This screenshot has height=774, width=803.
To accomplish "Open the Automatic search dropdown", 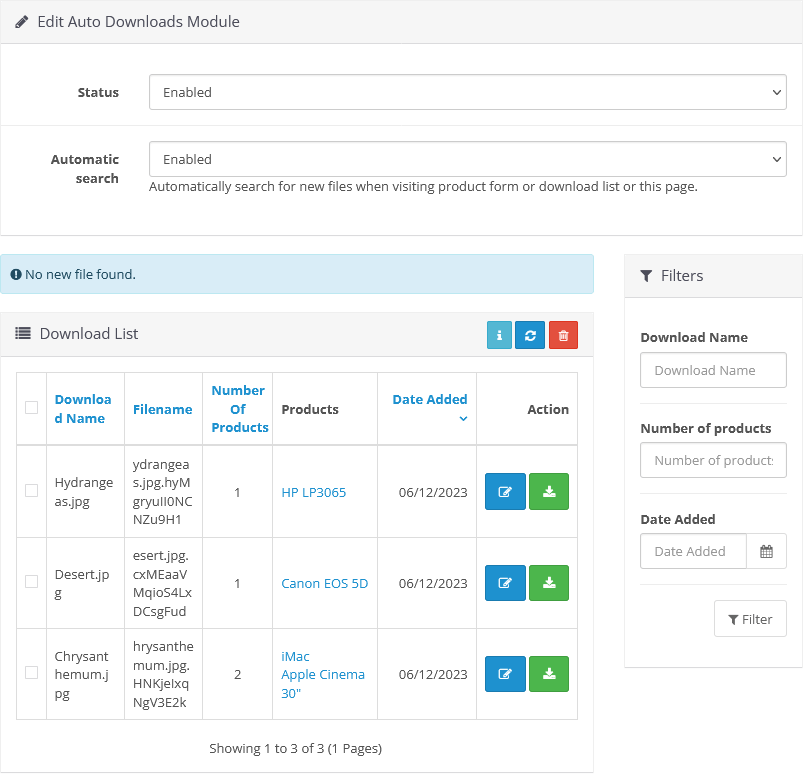I will click(467, 158).
